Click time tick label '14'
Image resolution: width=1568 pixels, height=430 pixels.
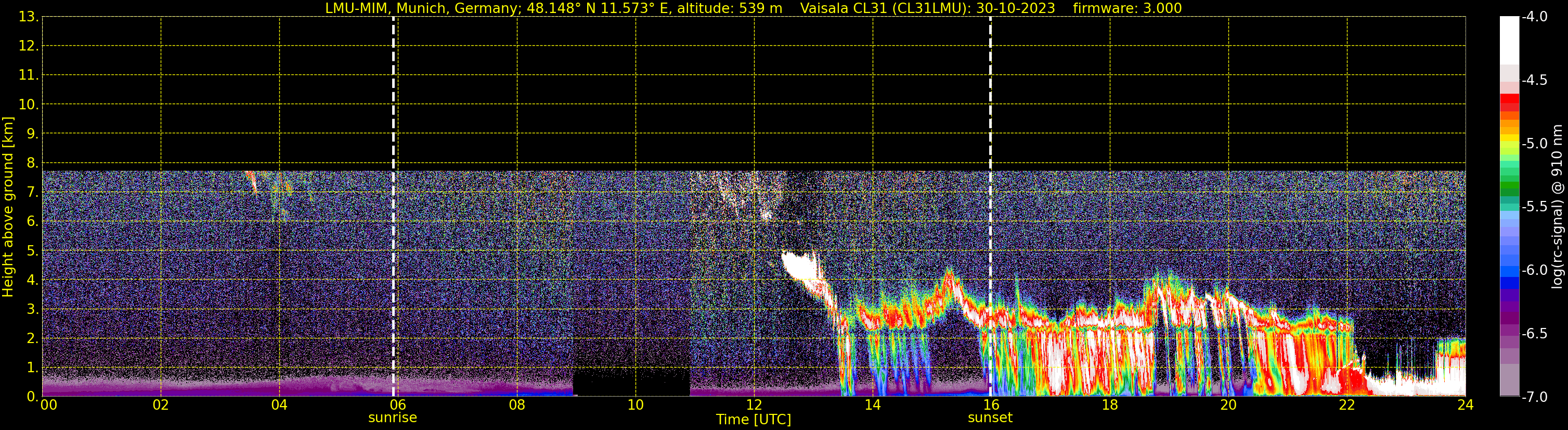click(873, 405)
